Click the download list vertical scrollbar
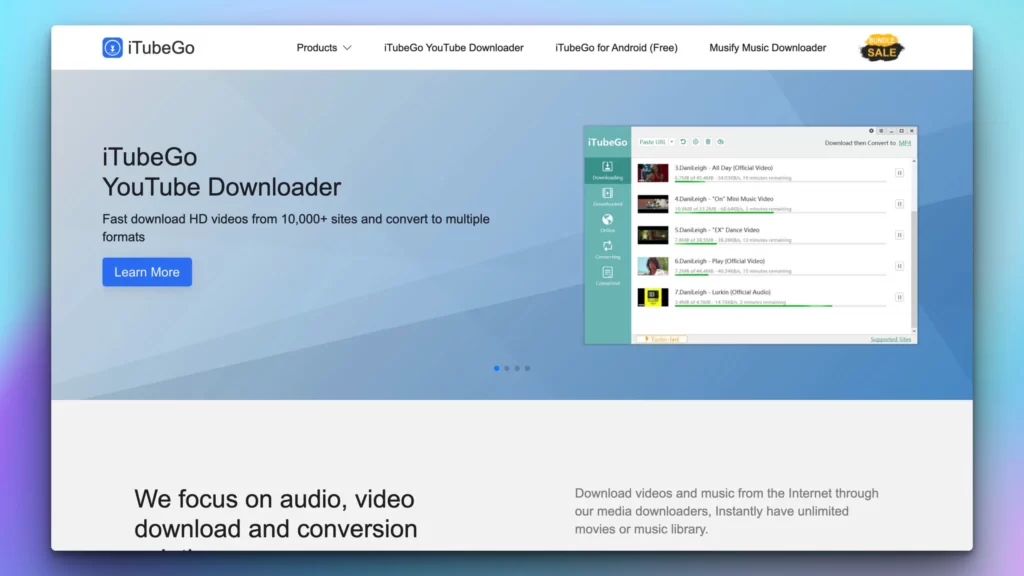 [x=914, y=245]
